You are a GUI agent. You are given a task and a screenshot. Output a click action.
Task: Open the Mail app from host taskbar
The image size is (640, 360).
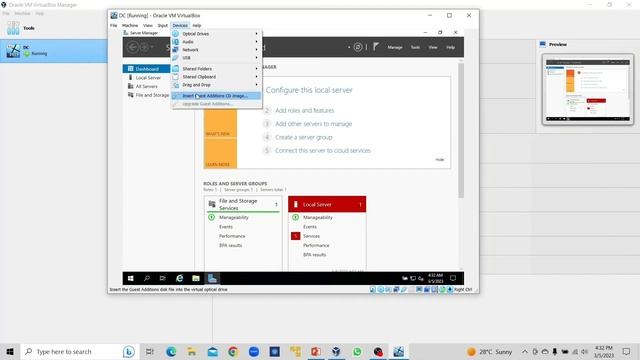[x=213, y=351]
